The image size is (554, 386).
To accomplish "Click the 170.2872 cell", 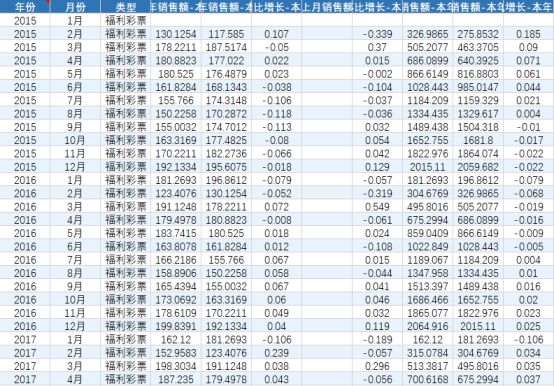I will 226,114.
